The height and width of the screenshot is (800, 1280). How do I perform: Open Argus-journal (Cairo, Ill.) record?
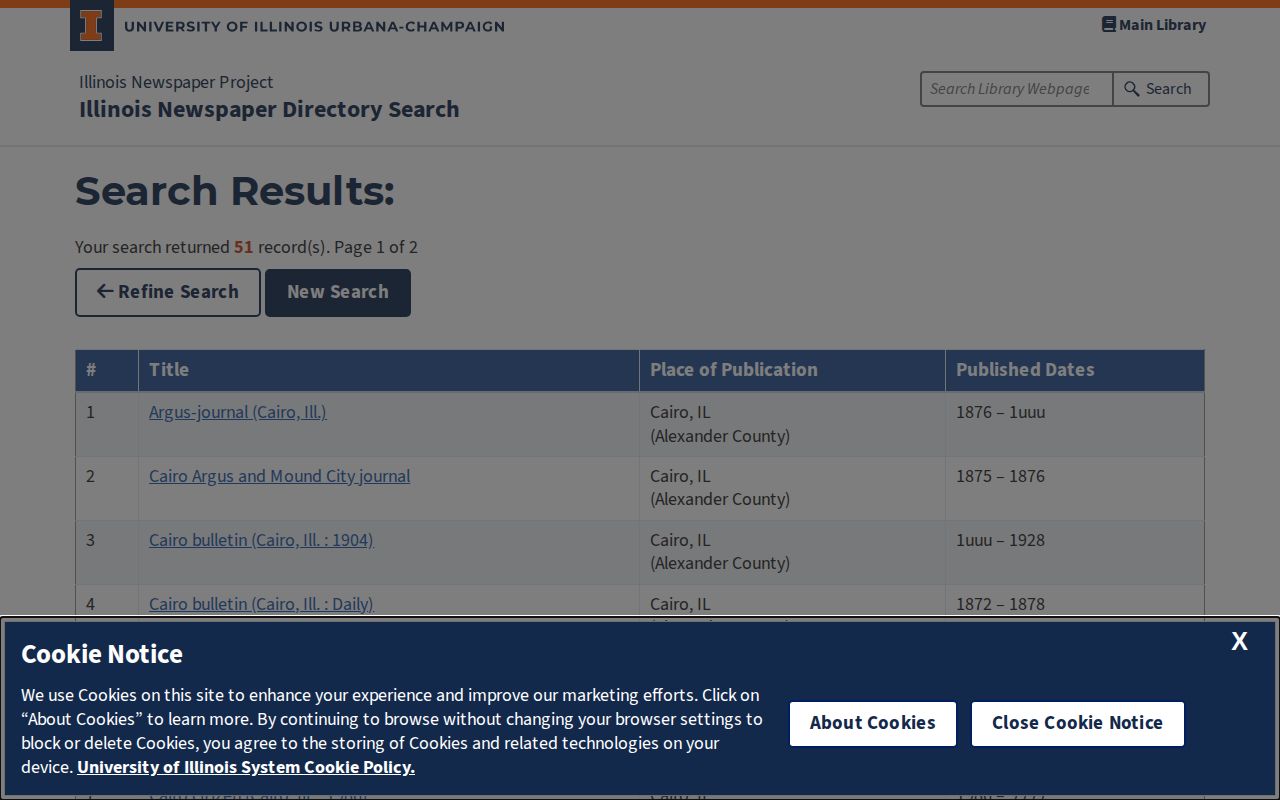coord(238,412)
